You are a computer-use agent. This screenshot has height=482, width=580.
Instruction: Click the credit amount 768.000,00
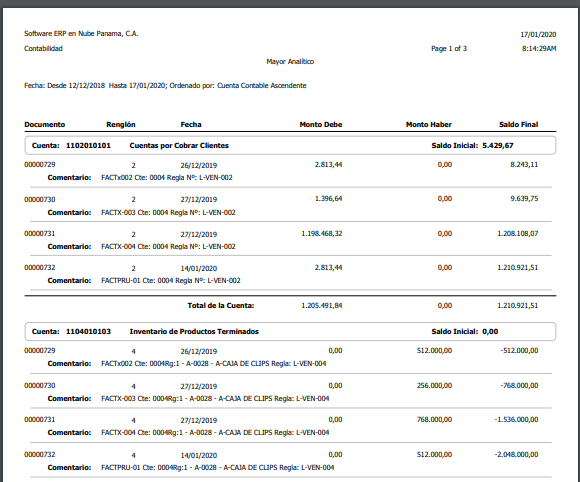(434, 419)
